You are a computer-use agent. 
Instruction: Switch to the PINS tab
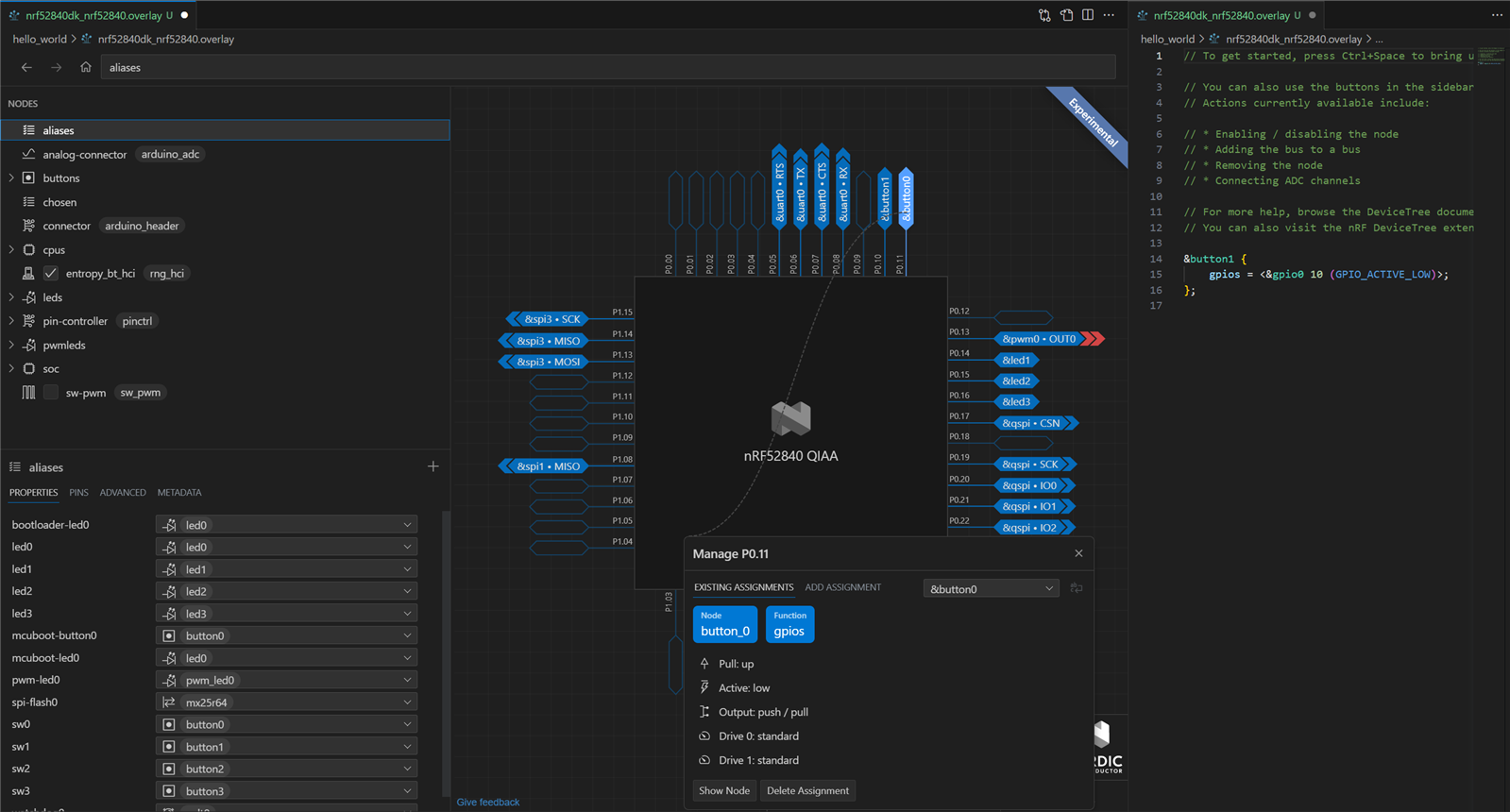coord(78,493)
